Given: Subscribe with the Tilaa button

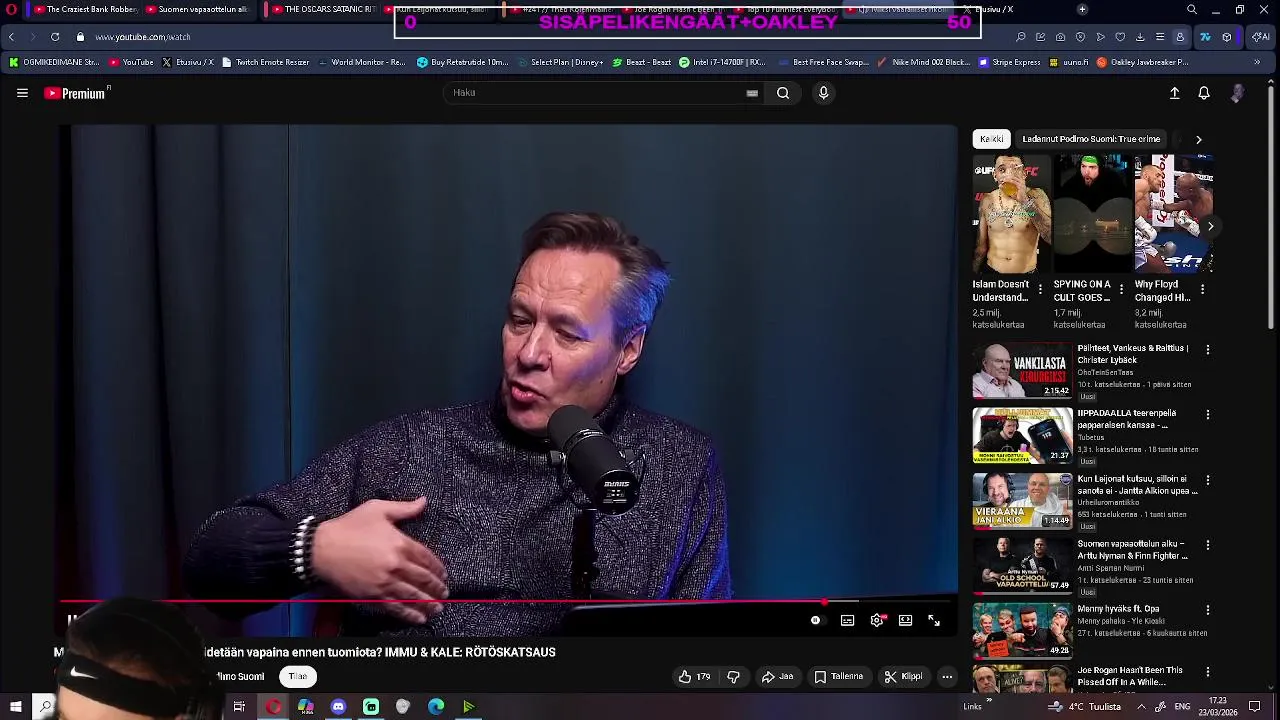Looking at the screenshot, I should (298, 677).
